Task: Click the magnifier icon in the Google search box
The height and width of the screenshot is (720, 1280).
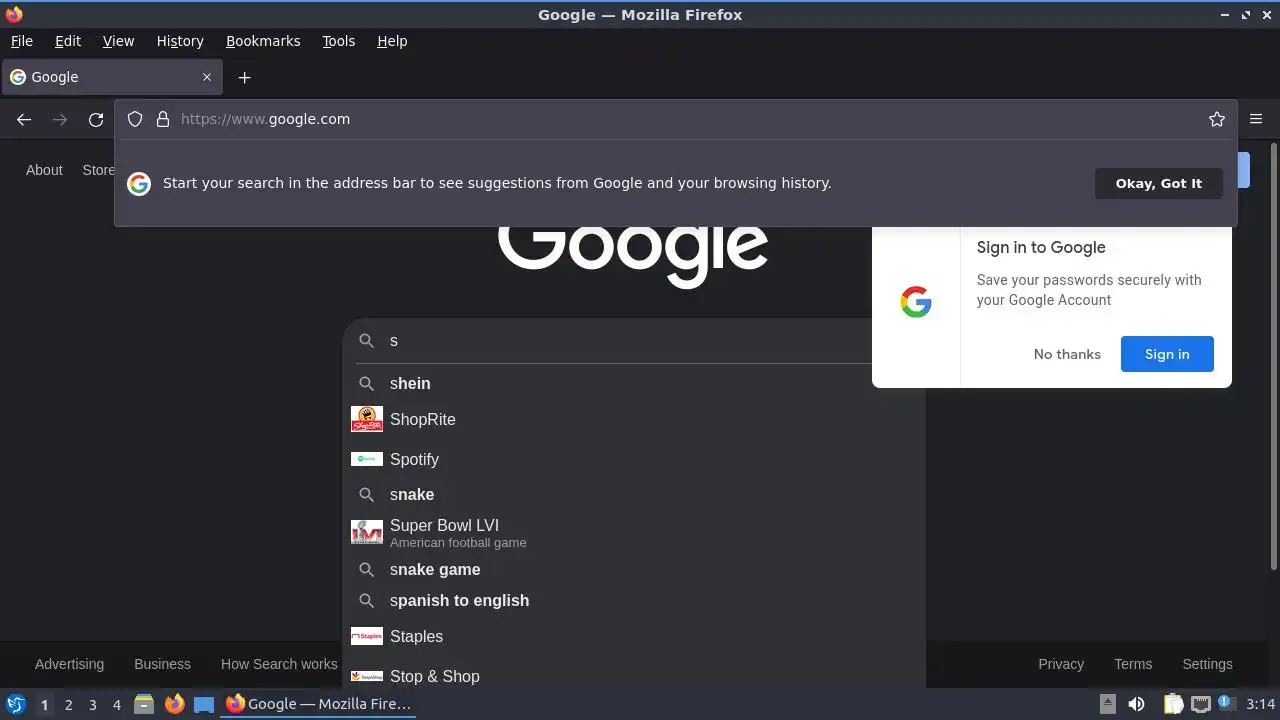Action: 367,340
